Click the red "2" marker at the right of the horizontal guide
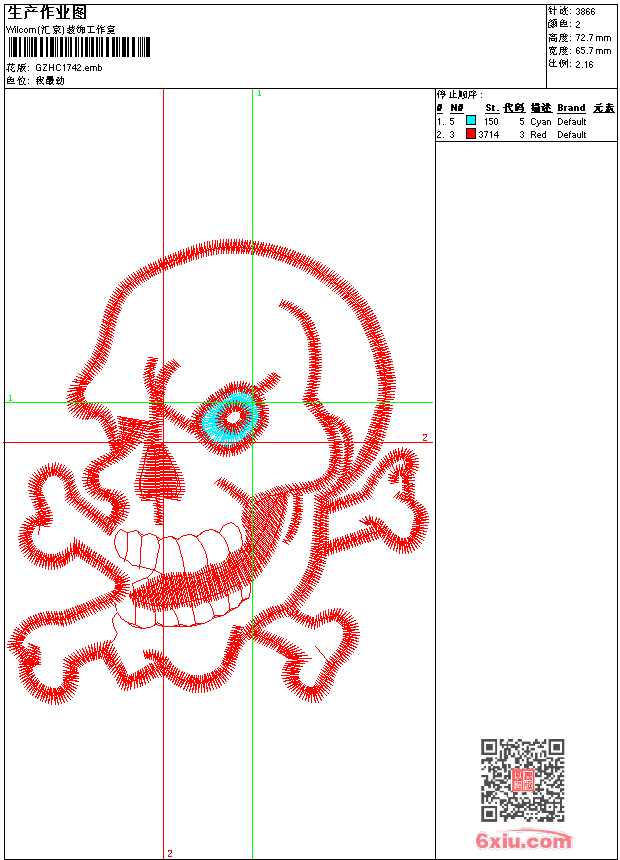Viewport: 620px width, 860px height. pos(425,437)
